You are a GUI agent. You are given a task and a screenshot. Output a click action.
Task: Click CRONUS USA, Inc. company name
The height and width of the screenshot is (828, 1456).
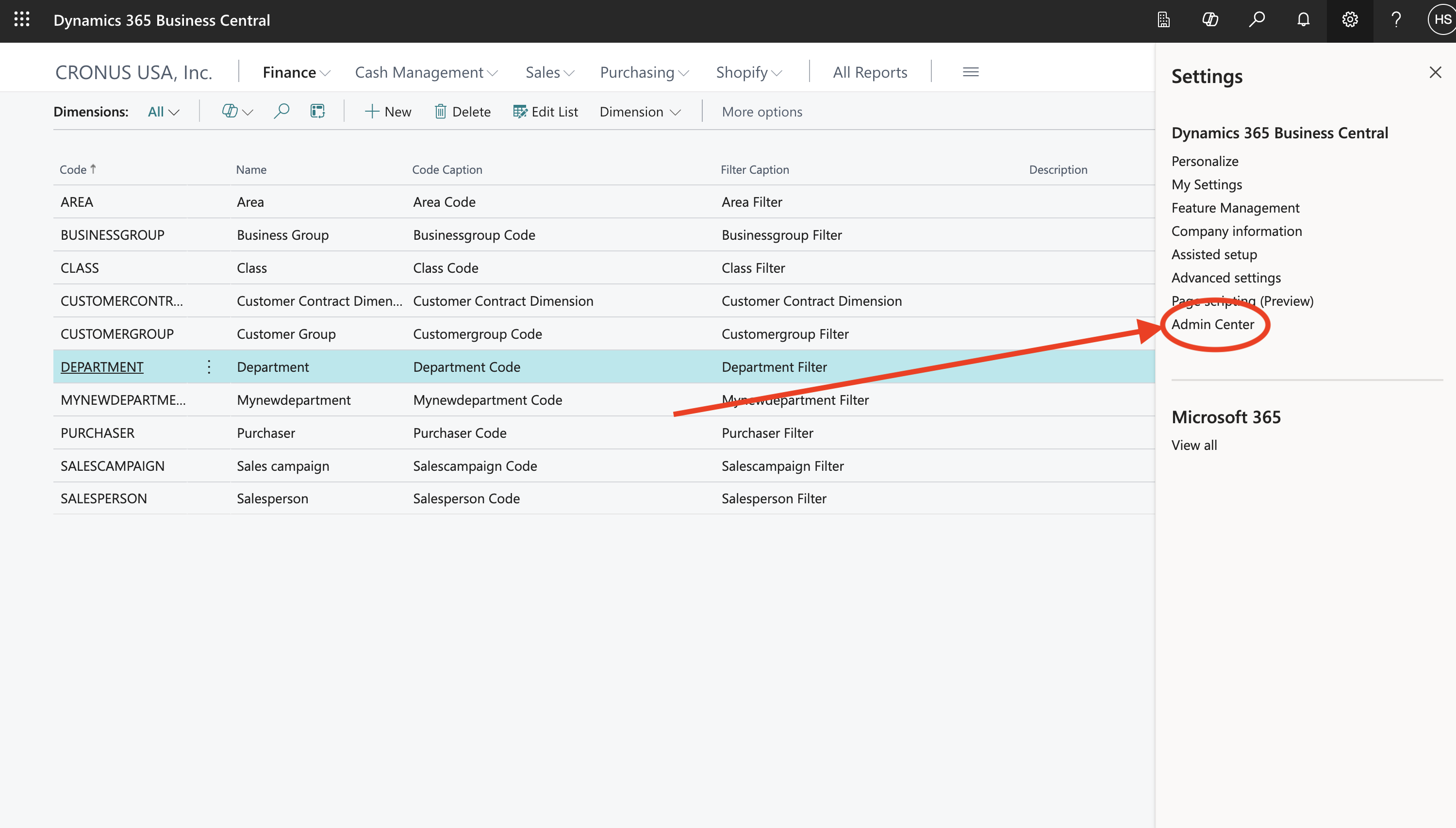pos(133,73)
